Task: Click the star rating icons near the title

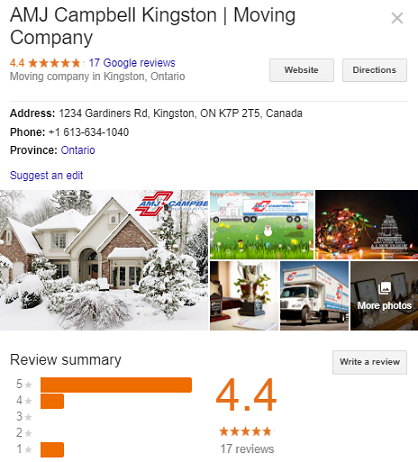Action: click(x=54, y=63)
